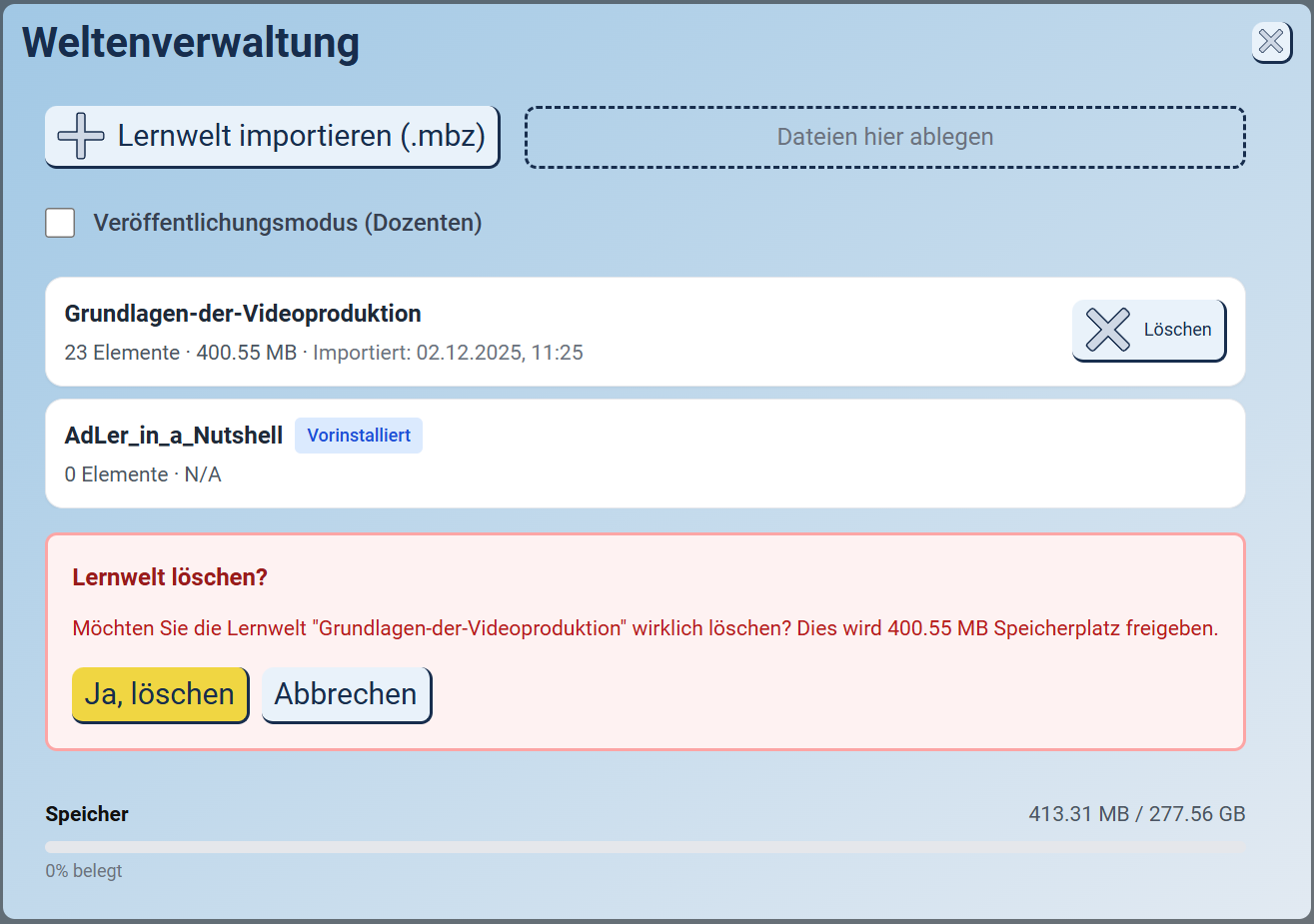The image size is (1314, 924).
Task: Click the Vorinstalliert badge
Action: tap(358, 435)
